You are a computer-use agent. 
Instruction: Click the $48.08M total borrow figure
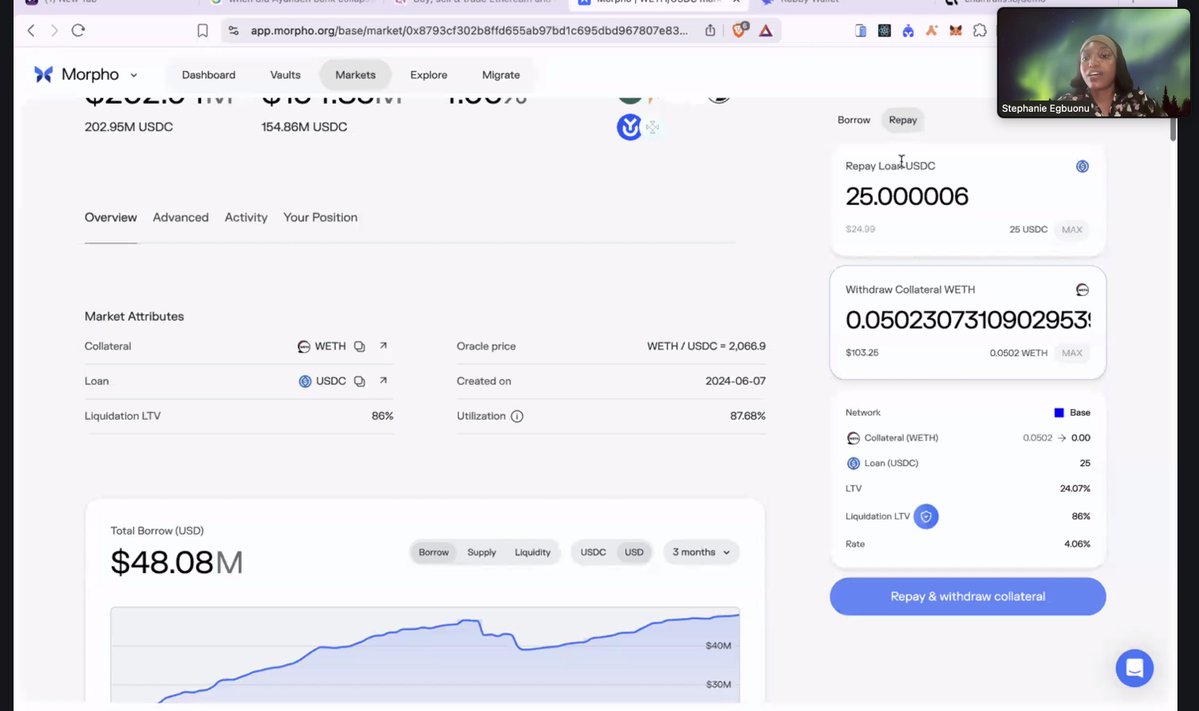(177, 563)
